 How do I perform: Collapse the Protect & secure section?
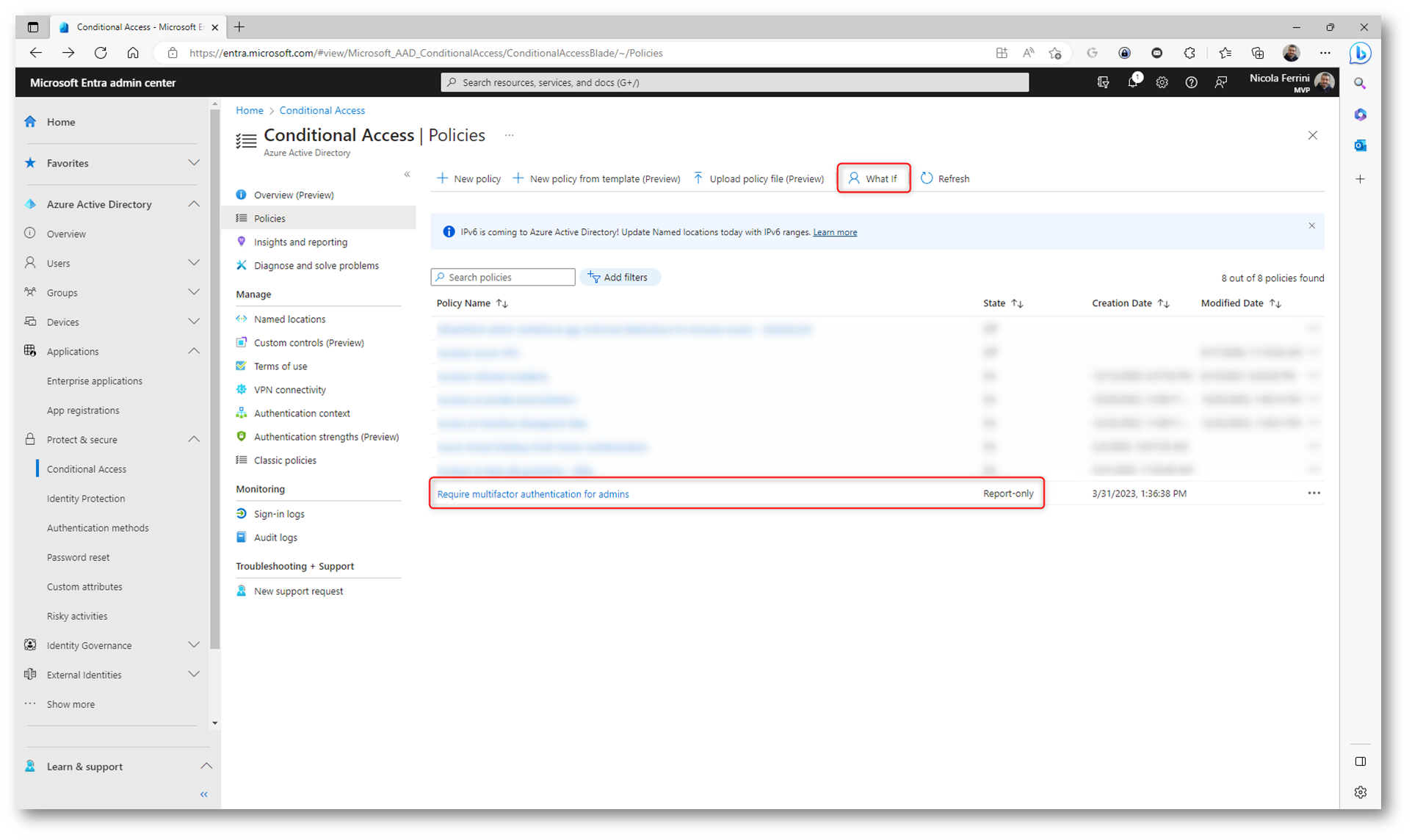[x=194, y=439]
